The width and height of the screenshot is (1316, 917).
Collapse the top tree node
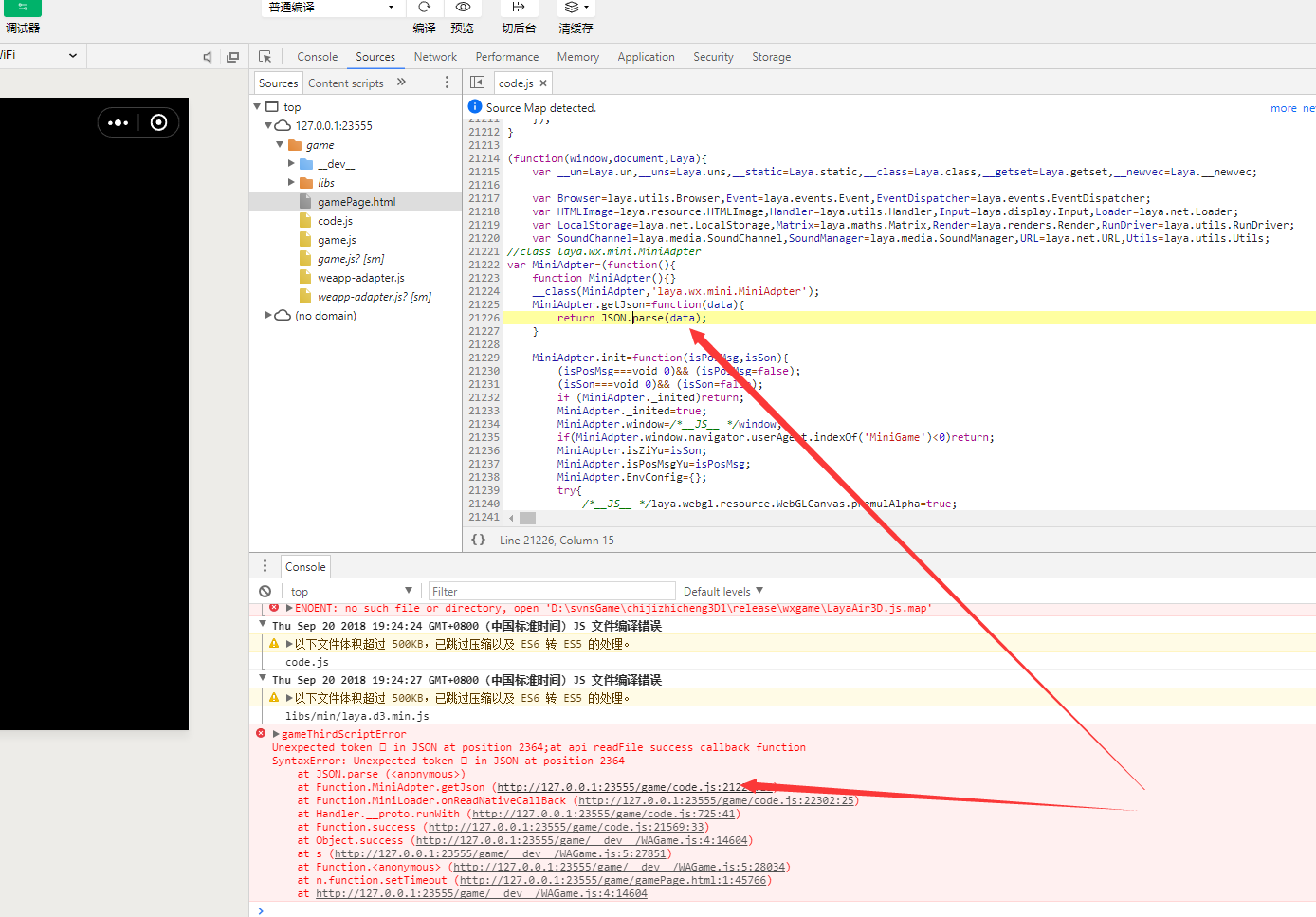257,106
